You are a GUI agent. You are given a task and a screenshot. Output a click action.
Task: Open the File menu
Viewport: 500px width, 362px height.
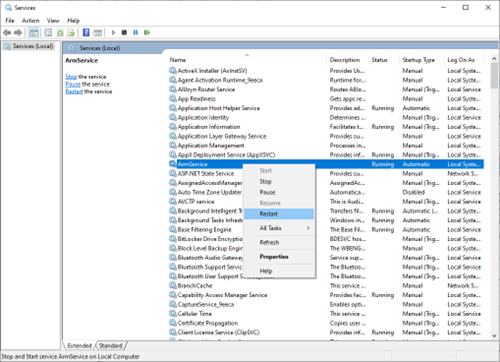10,21
